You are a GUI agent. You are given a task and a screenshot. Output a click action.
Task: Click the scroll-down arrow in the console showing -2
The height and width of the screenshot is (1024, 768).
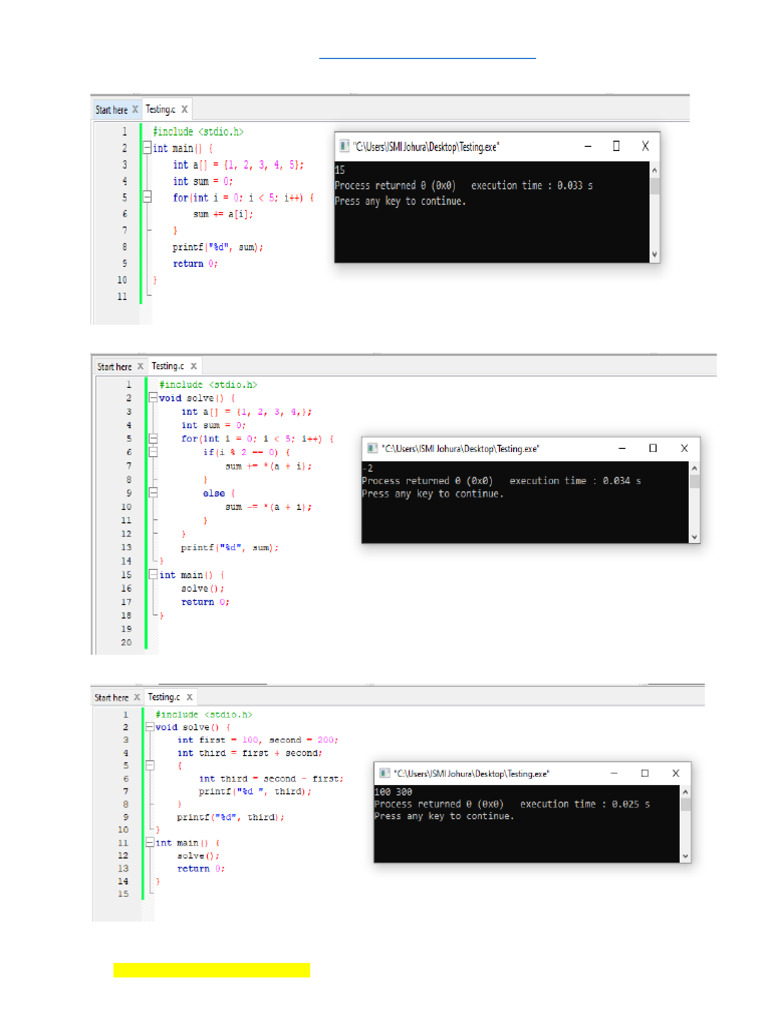(x=694, y=537)
